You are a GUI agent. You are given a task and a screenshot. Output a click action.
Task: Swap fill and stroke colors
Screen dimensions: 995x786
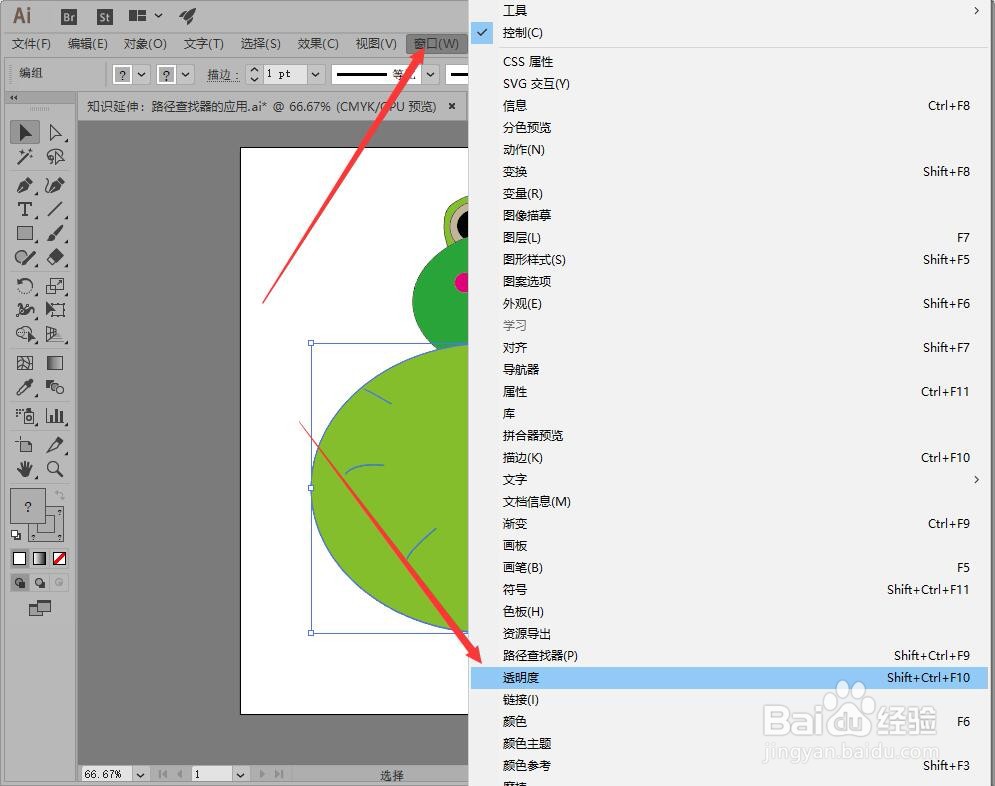click(60, 494)
